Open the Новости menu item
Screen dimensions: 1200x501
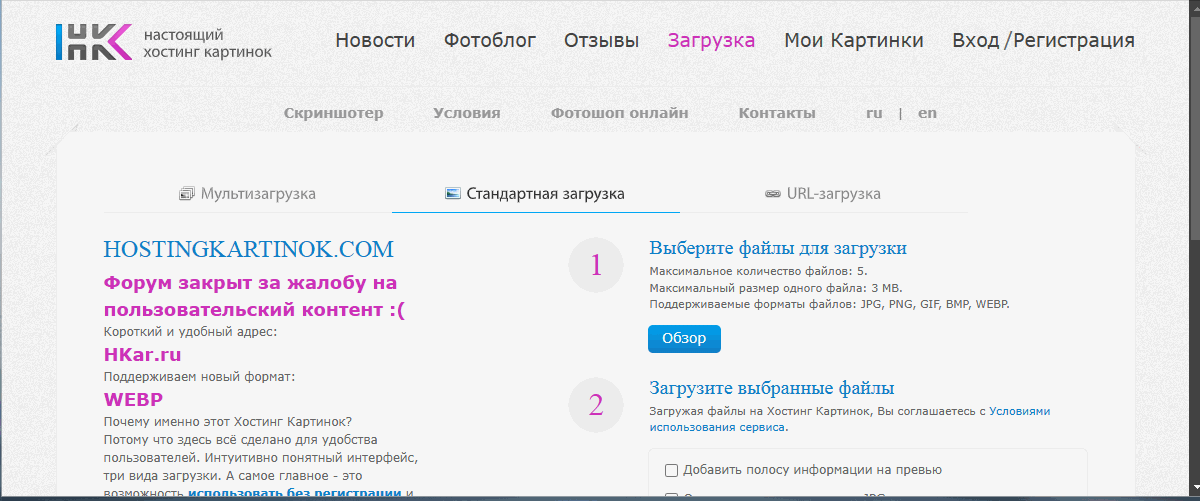375,41
